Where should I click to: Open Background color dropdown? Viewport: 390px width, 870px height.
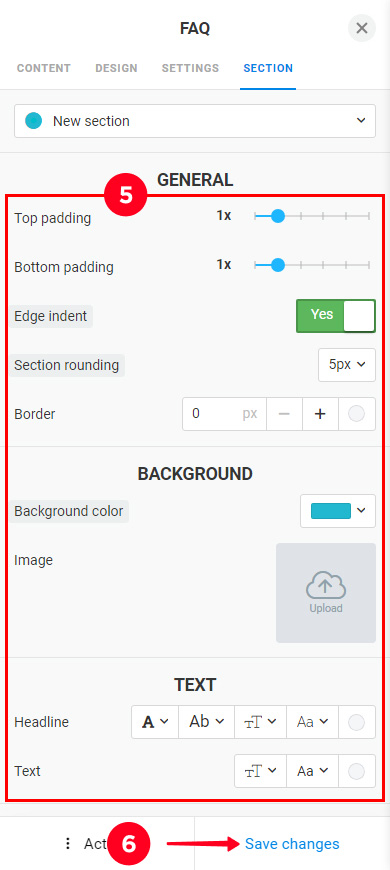point(338,511)
